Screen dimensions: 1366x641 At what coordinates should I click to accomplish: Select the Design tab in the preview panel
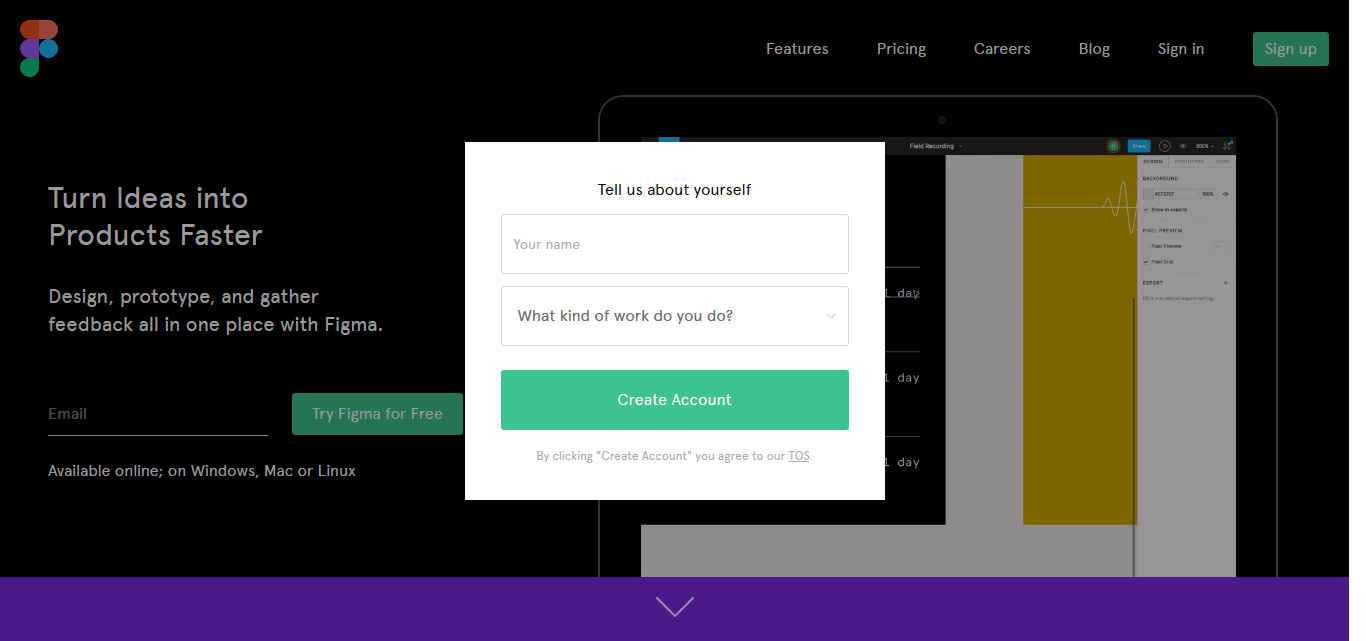(x=1153, y=161)
